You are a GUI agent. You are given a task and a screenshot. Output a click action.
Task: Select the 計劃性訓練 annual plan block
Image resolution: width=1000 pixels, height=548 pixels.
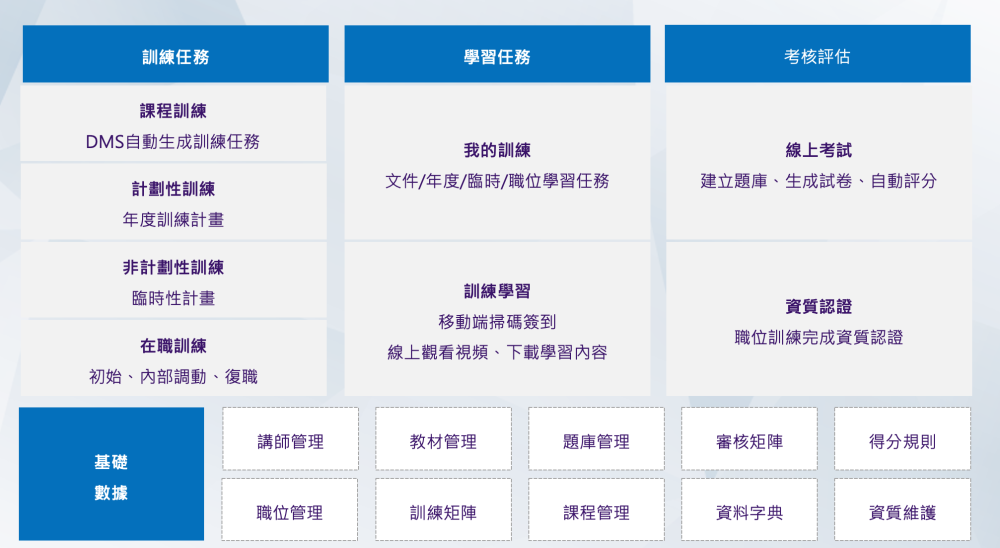(174, 203)
